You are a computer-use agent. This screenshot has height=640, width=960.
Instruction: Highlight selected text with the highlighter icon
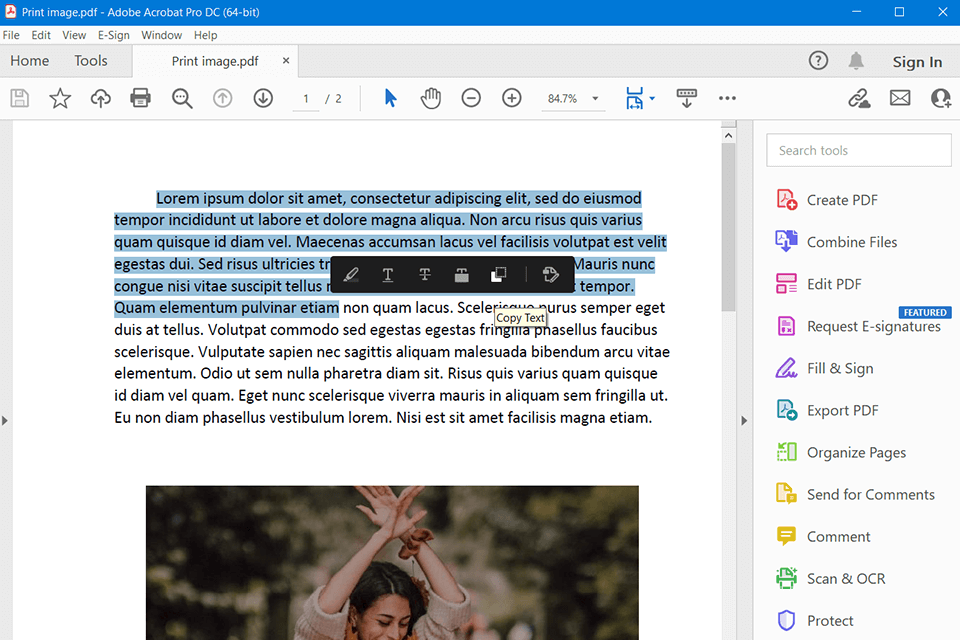[350, 275]
